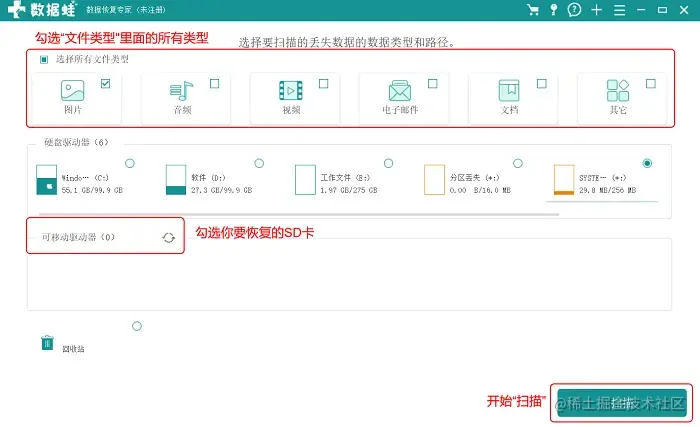Toggle 选择所有文件类型 checkbox
The height and width of the screenshot is (427, 700).
(x=44, y=59)
